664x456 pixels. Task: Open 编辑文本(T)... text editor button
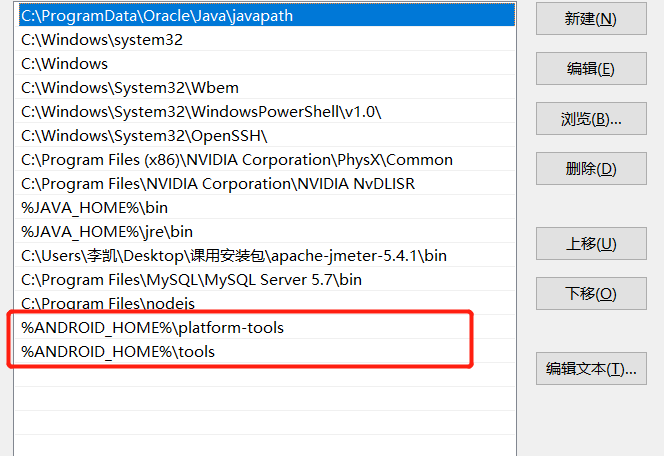(590, 369)
